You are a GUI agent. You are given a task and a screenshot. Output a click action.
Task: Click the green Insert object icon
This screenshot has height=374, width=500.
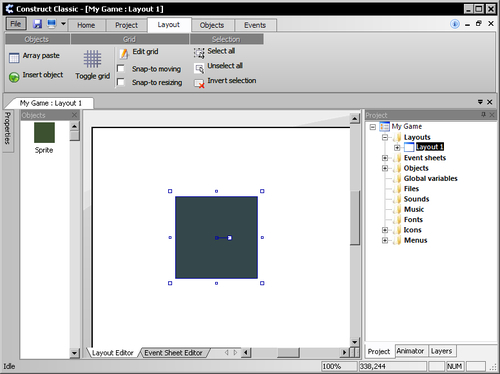14,77
